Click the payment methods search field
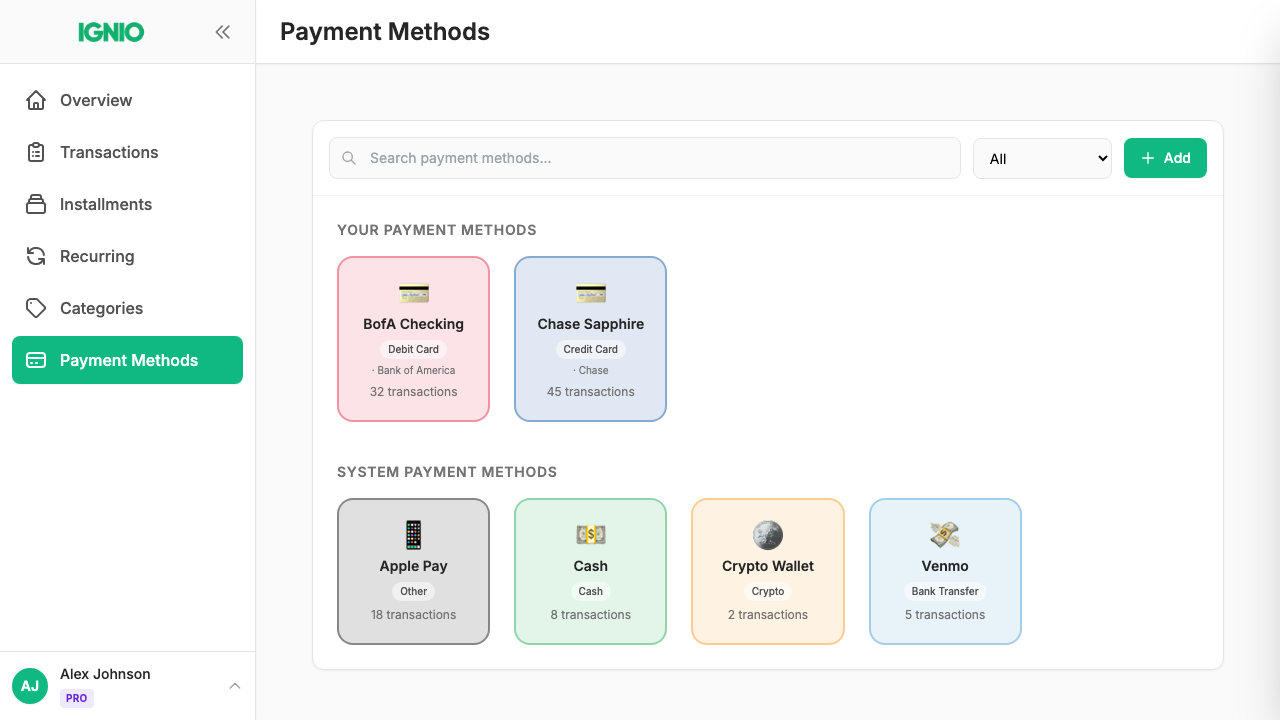 [x=644, y=158]
